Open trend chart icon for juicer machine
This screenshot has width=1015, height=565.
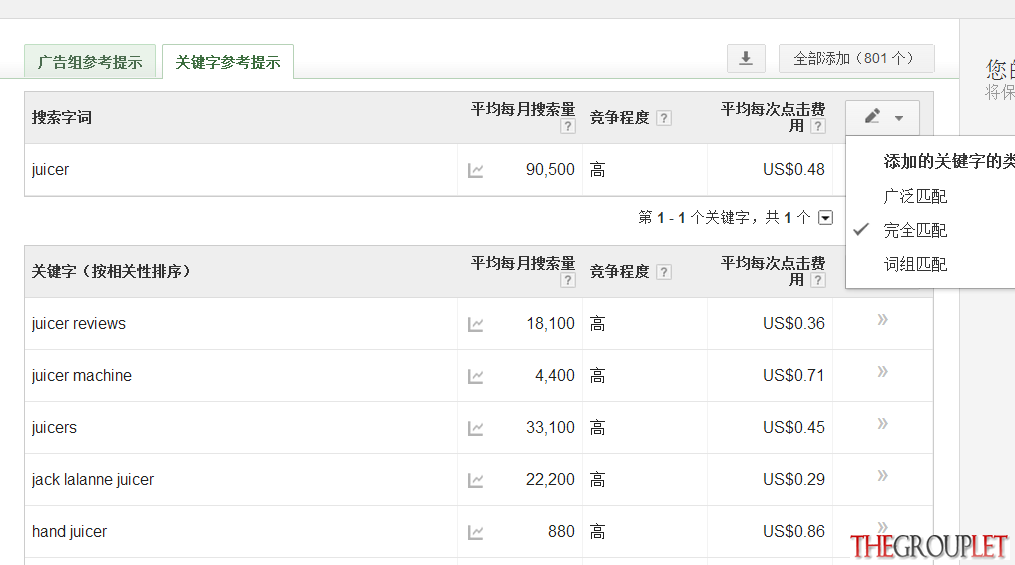pos(476,376)
